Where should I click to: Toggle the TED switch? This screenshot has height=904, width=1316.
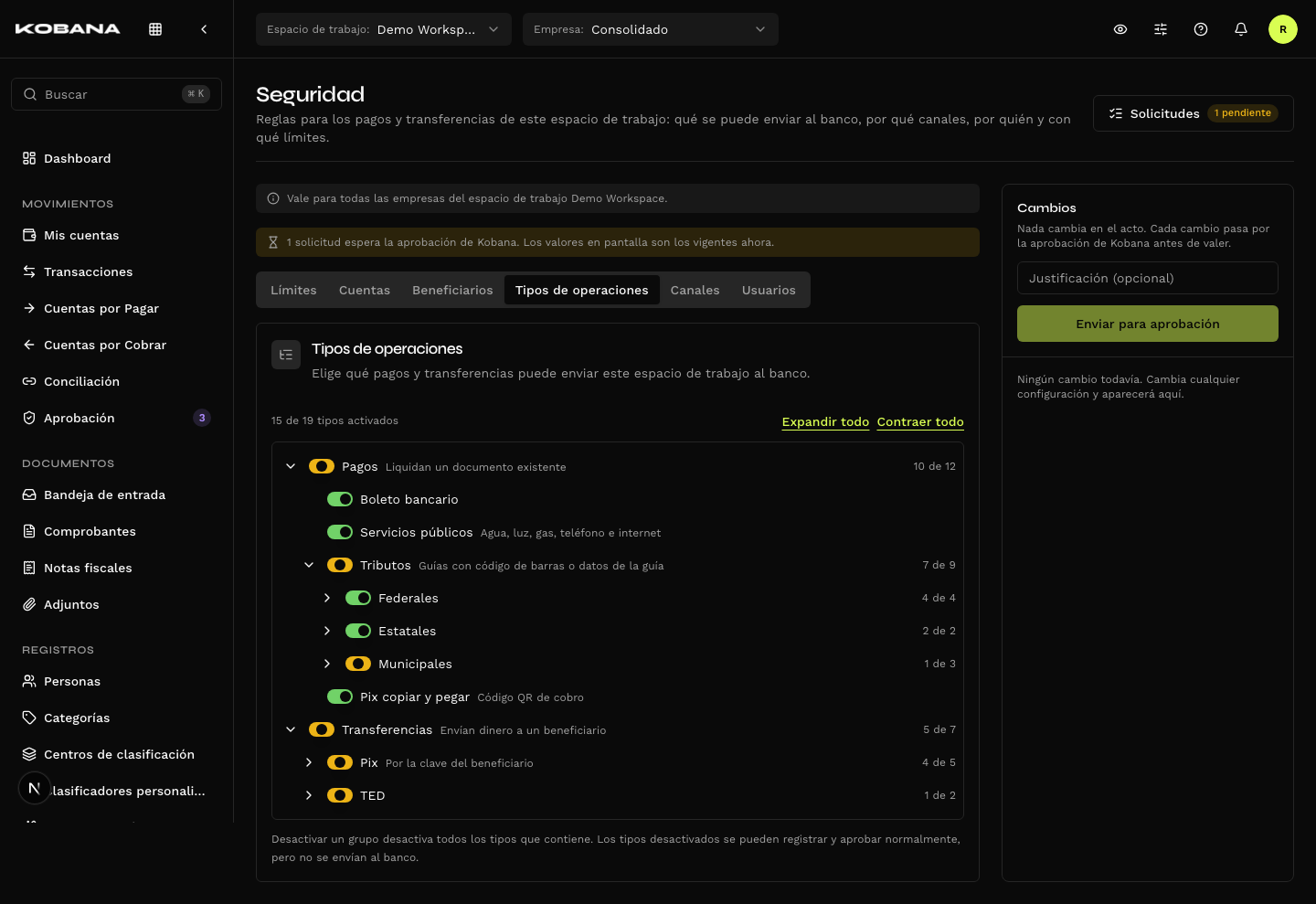(x=340, y=795)
